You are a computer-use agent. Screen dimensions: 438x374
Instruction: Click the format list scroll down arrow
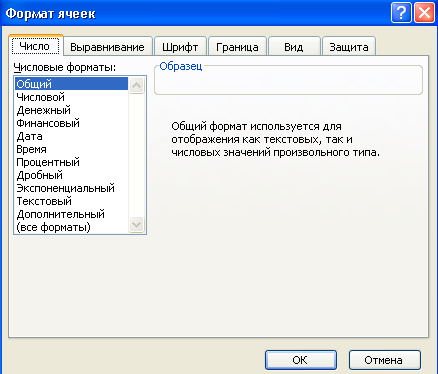point(137,224)
